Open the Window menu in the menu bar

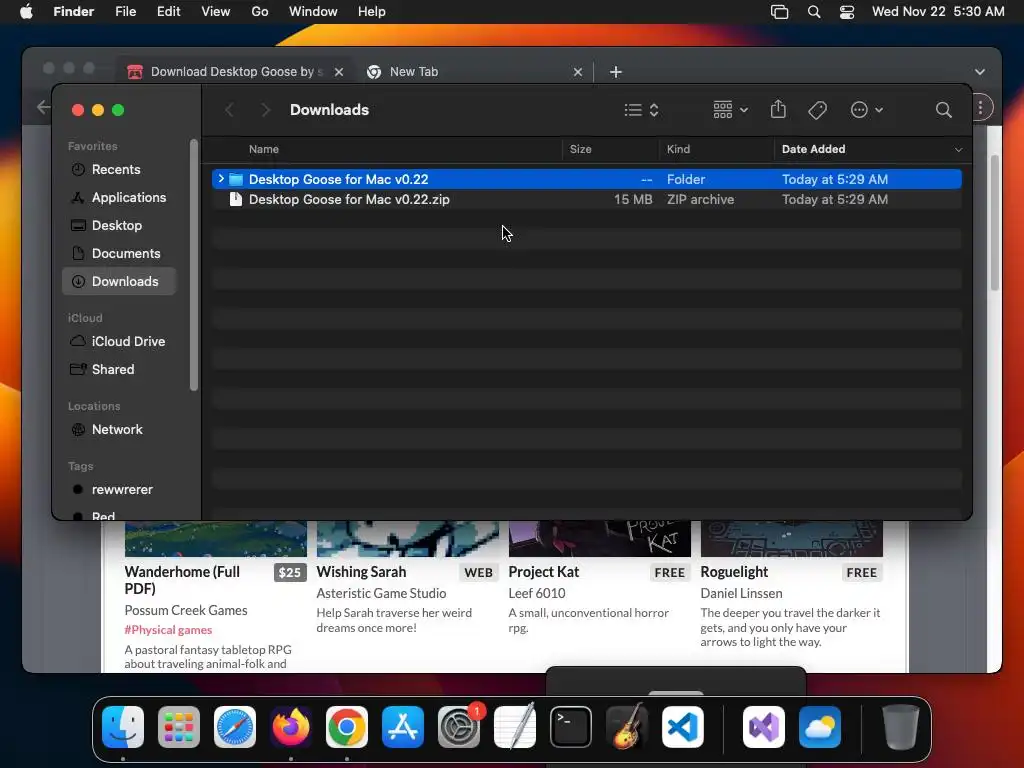[x=313, y=12]
